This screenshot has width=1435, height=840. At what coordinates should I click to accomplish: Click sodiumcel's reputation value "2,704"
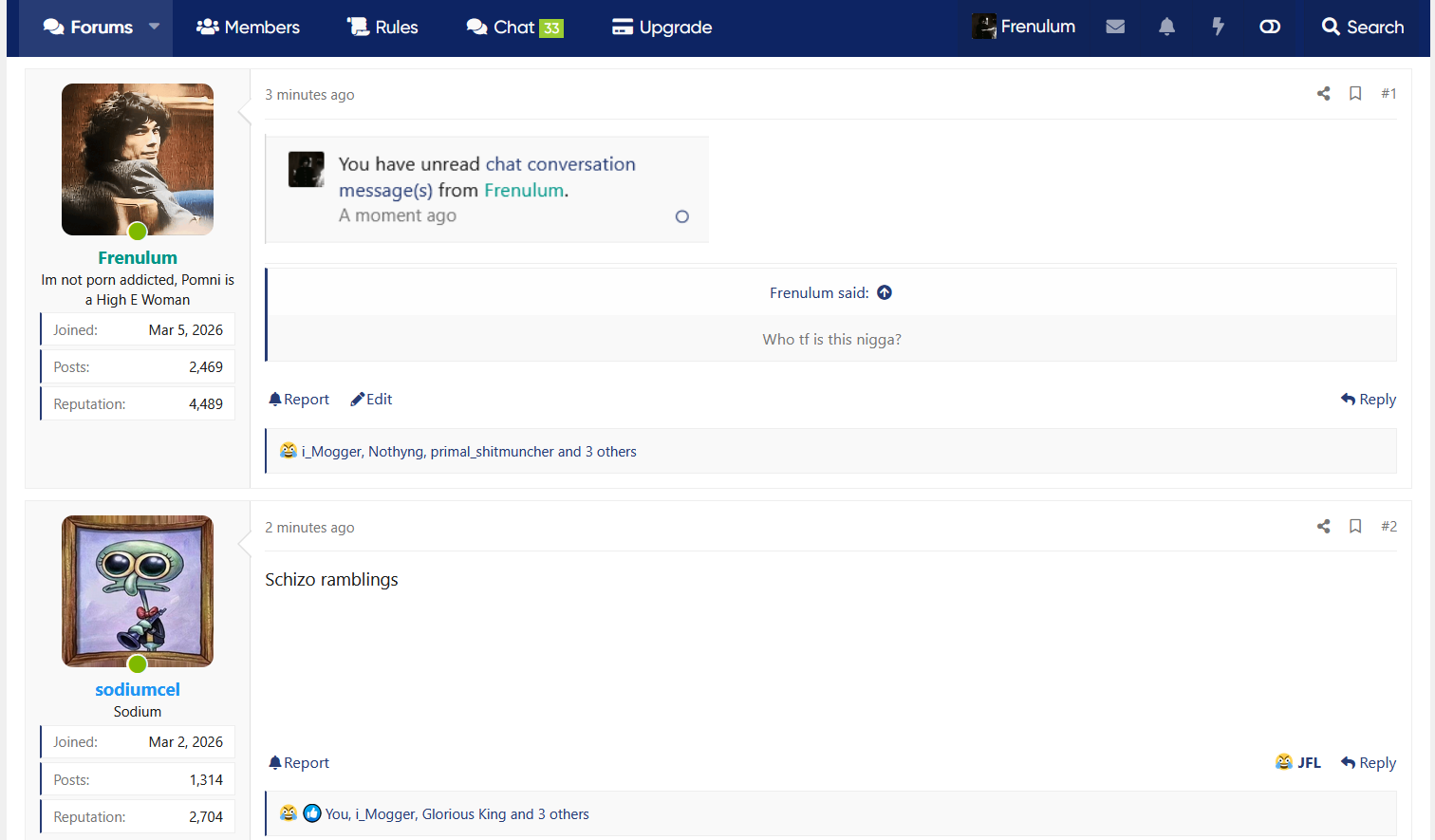click(x=206, y=817)
